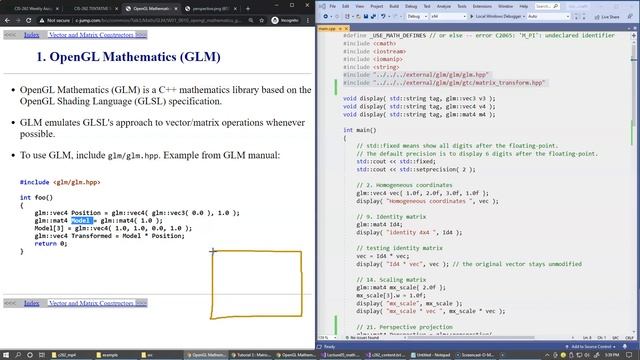Open Visual Studio Test menu
The width and height of the screenshot is (640, 360).
click(427, 6)
